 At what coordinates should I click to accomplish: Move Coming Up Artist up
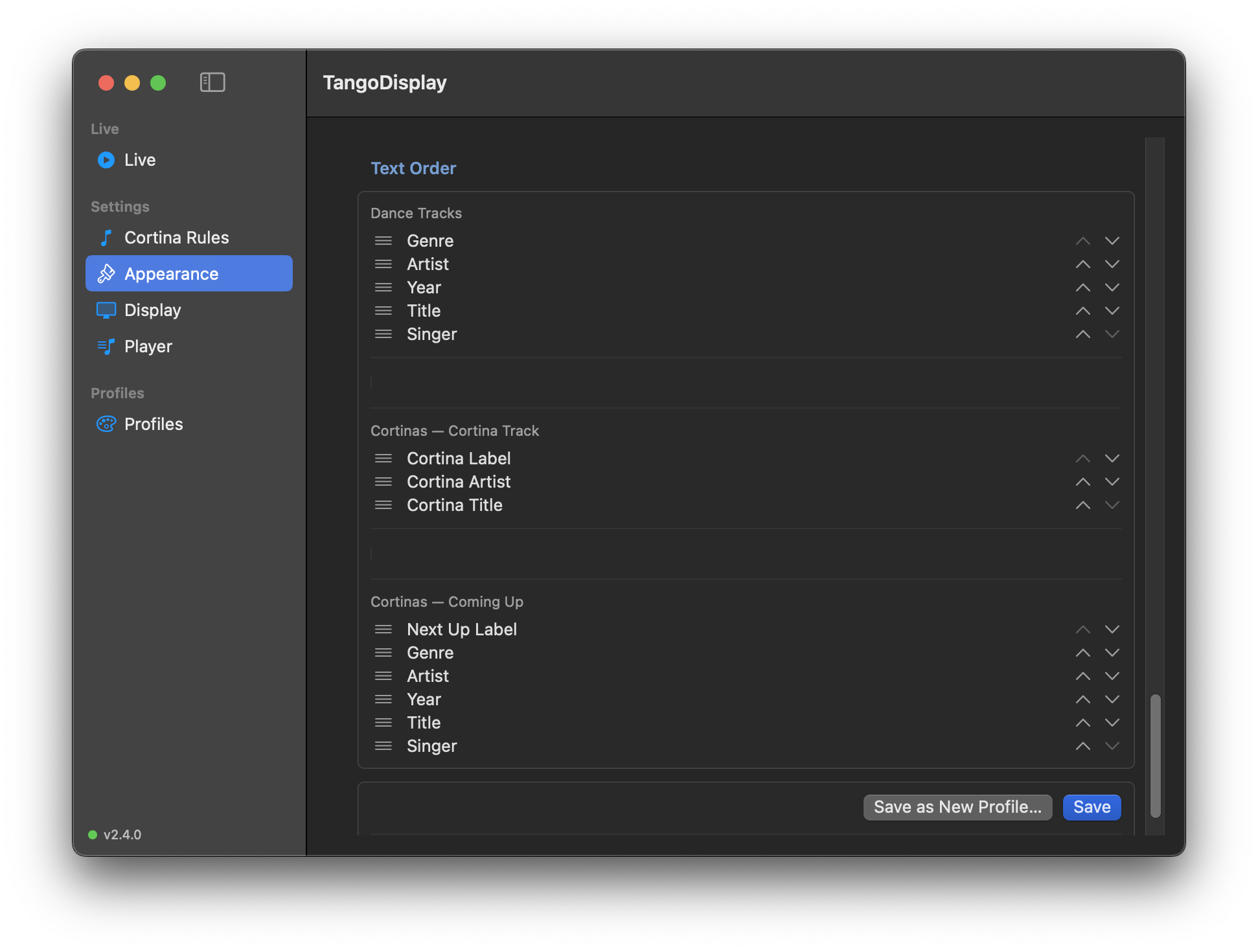pyautogui.click(x=1082, y=676)
